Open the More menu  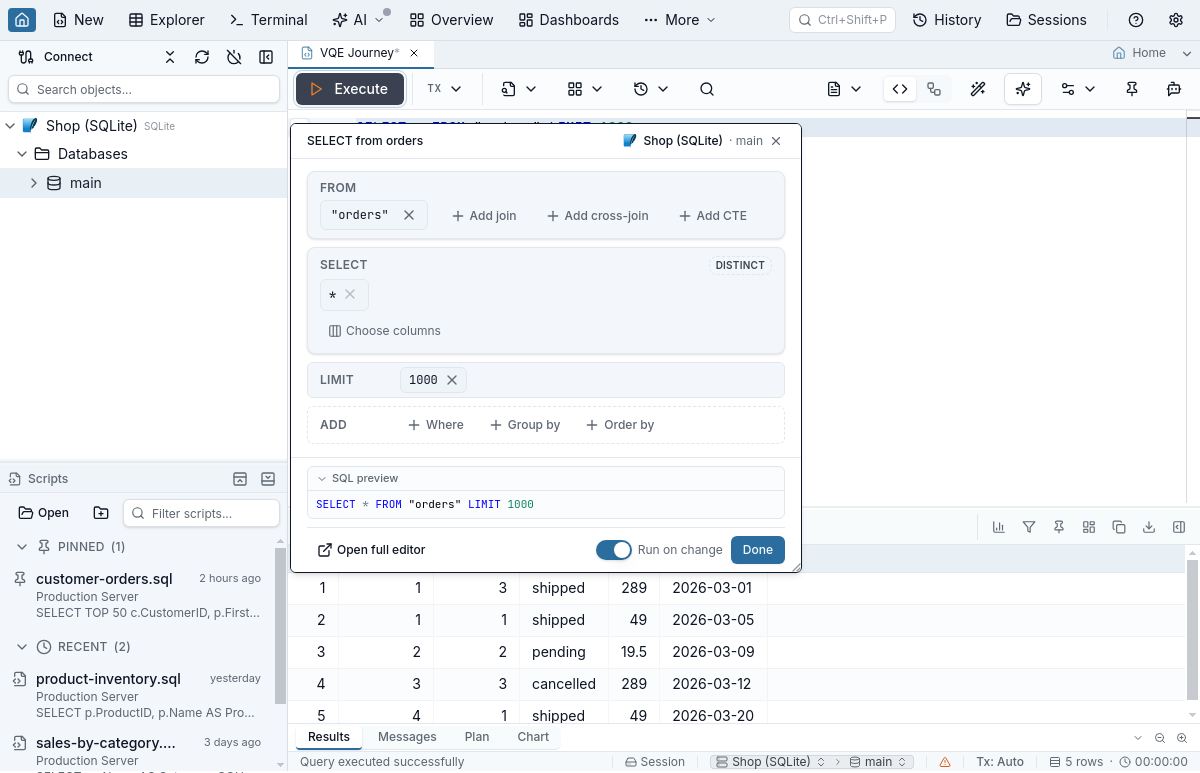[x=680, y=20]
